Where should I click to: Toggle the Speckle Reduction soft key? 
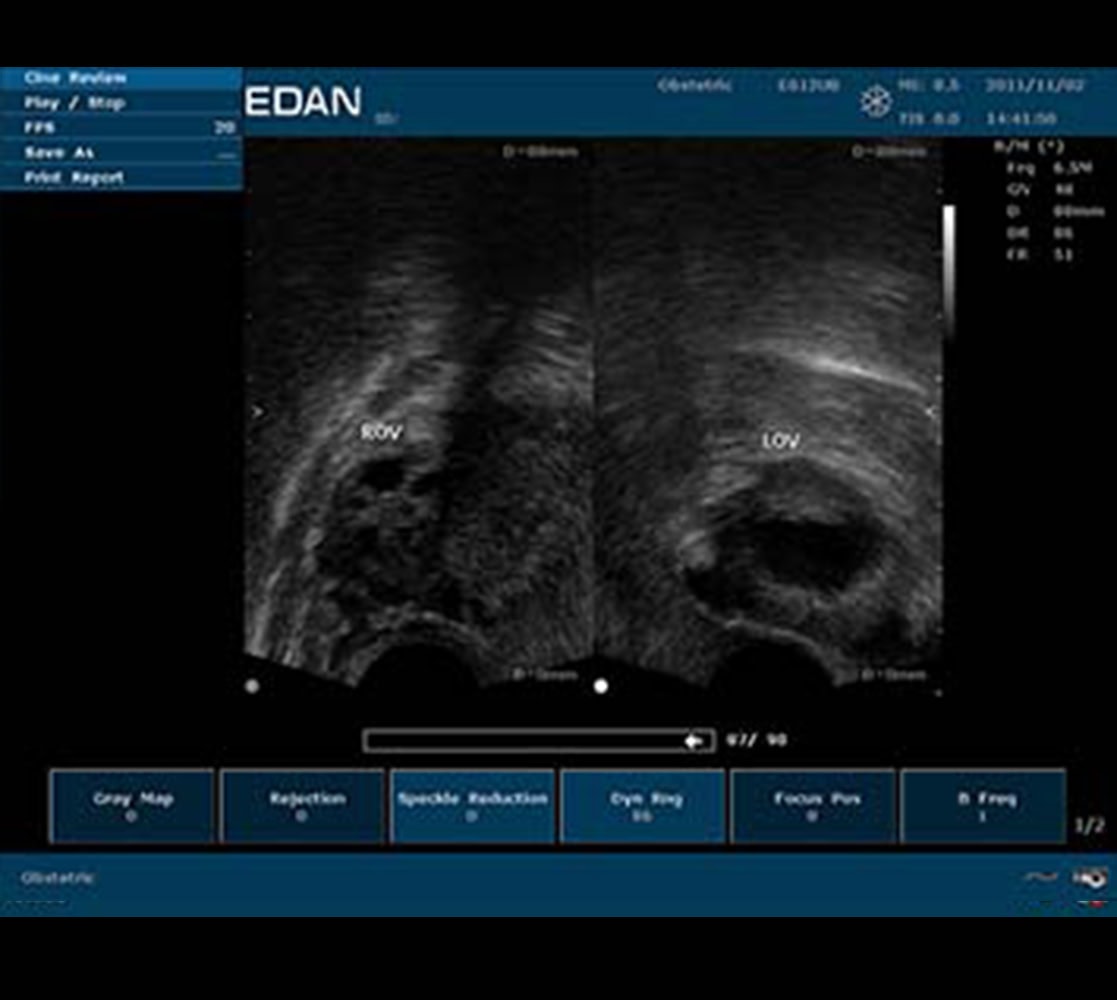click(x=472, y=804)
